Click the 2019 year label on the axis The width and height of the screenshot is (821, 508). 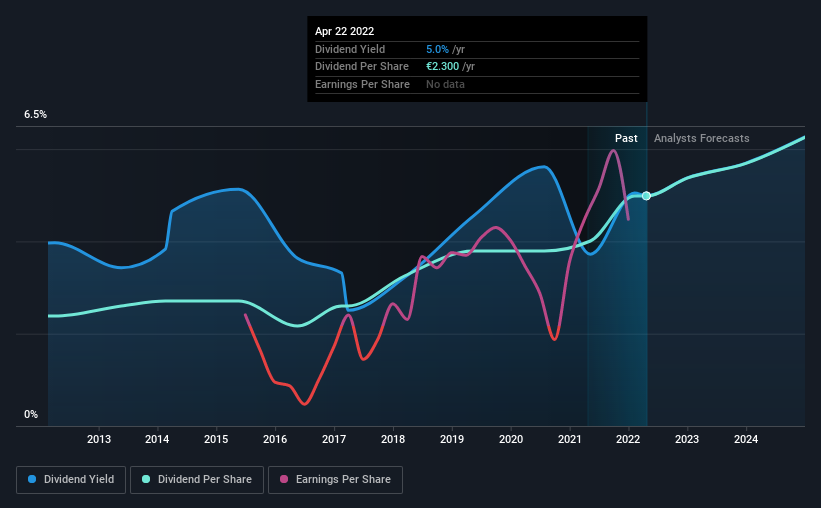[x=451, y=439]
